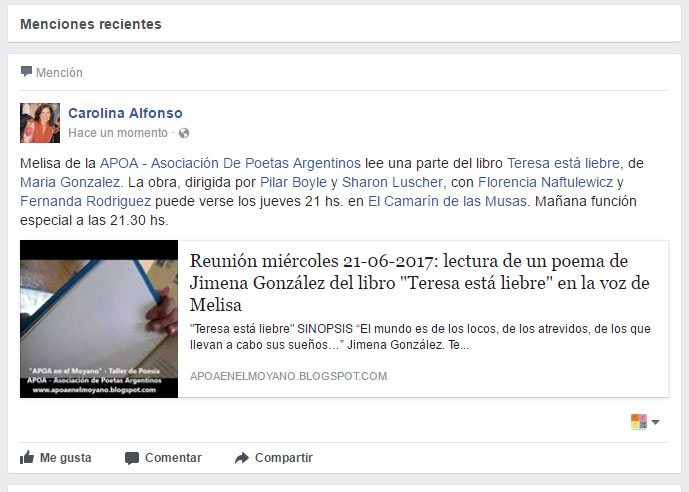The height and width of the screenshot is (492, 689).
Task: Follow the Teresa está liebre link
Action: [x=563, y=163]
